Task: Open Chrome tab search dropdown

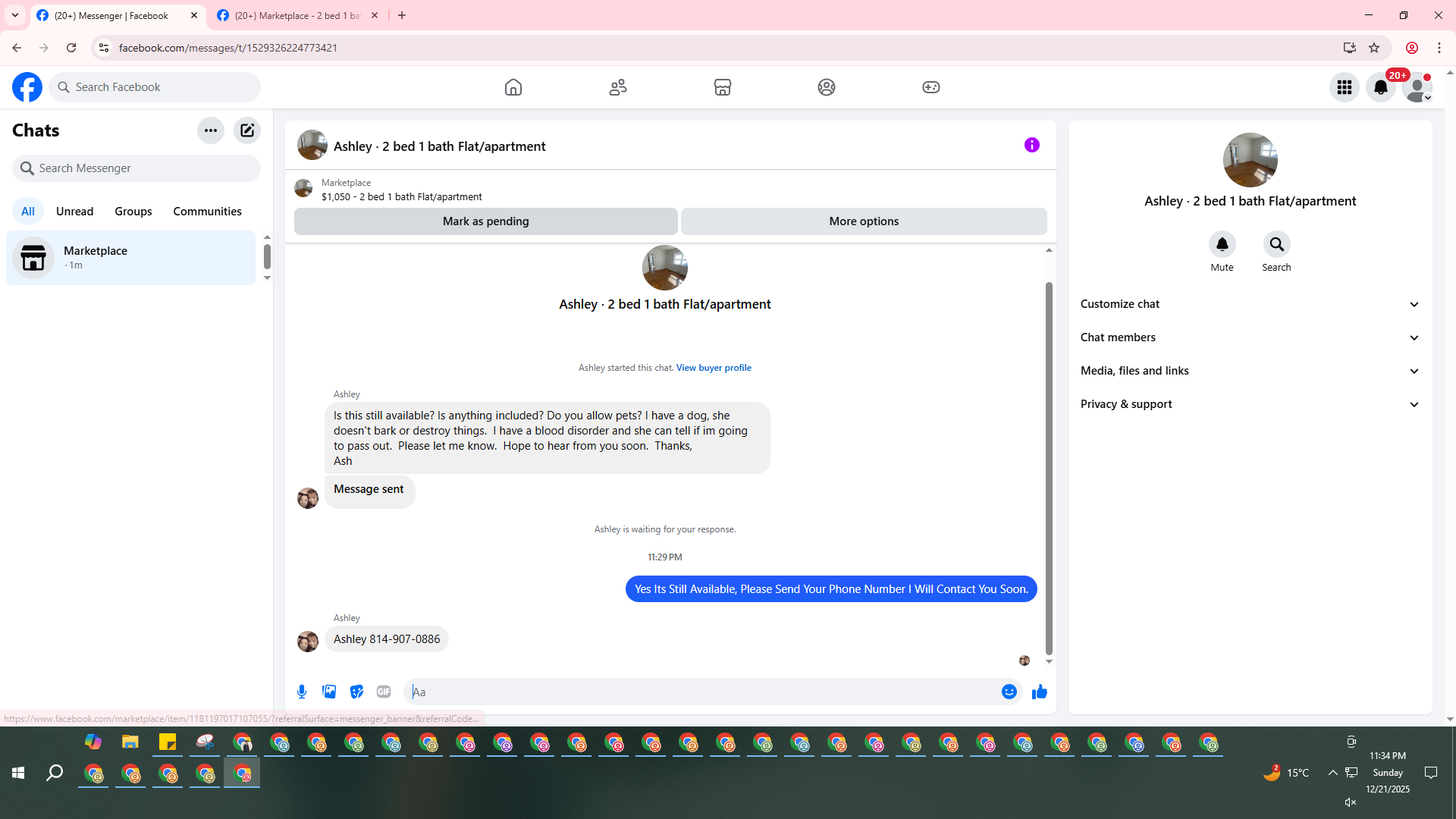Action: coord(15,15)
